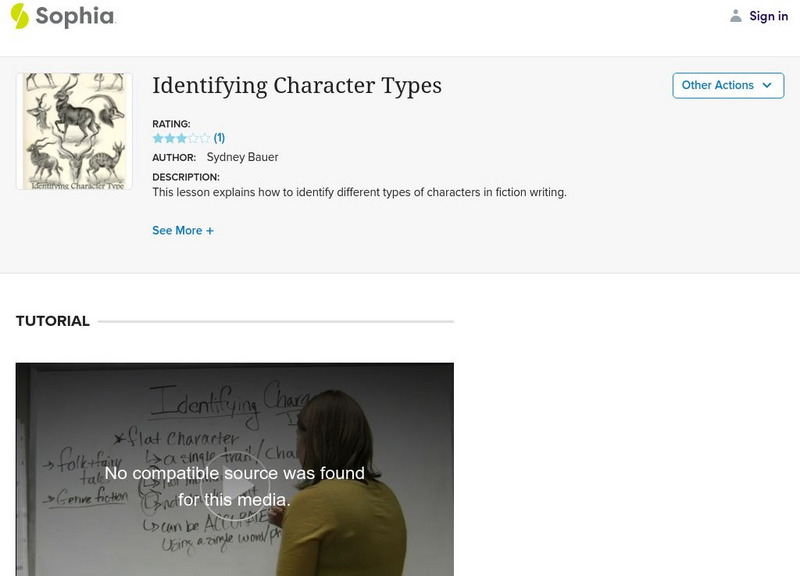Expand the Other Actions dropdown
This screenshot has width=800, height=576.
pyautogui.click(x=728, y=85)
